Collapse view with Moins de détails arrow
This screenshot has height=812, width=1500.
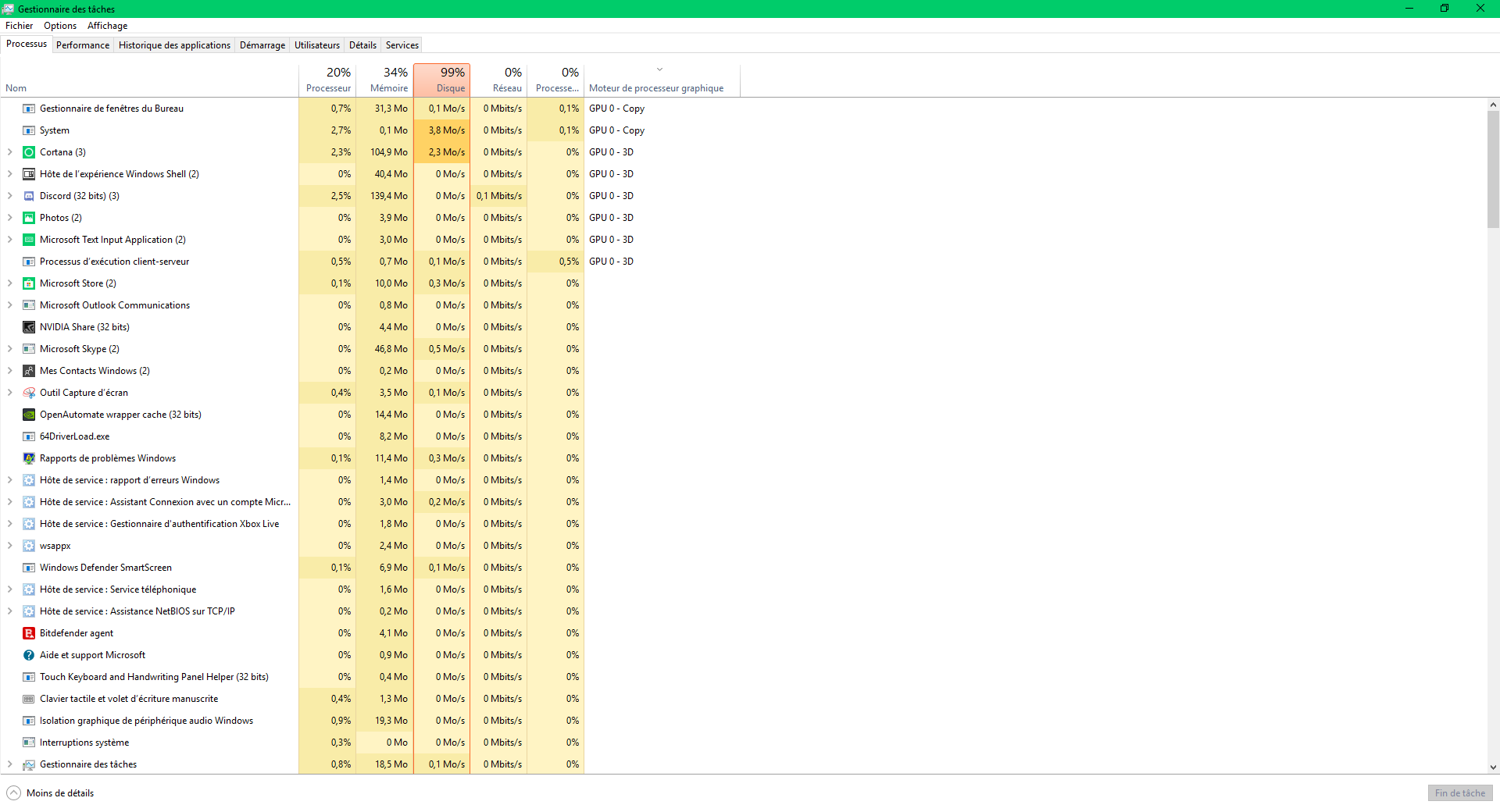[13, 793]
